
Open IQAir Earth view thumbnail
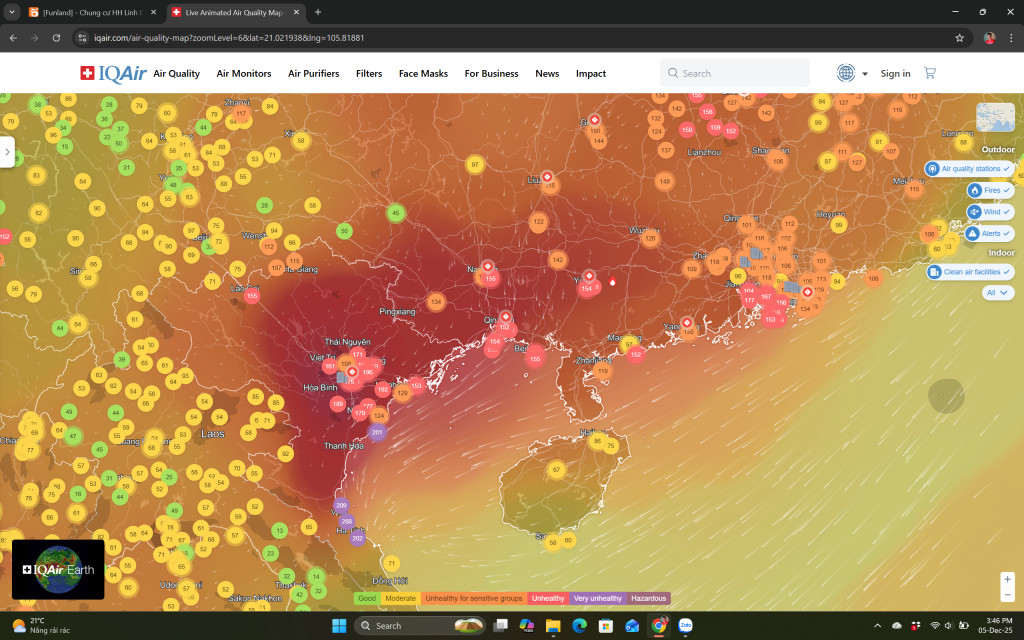(x=57, y=569)
